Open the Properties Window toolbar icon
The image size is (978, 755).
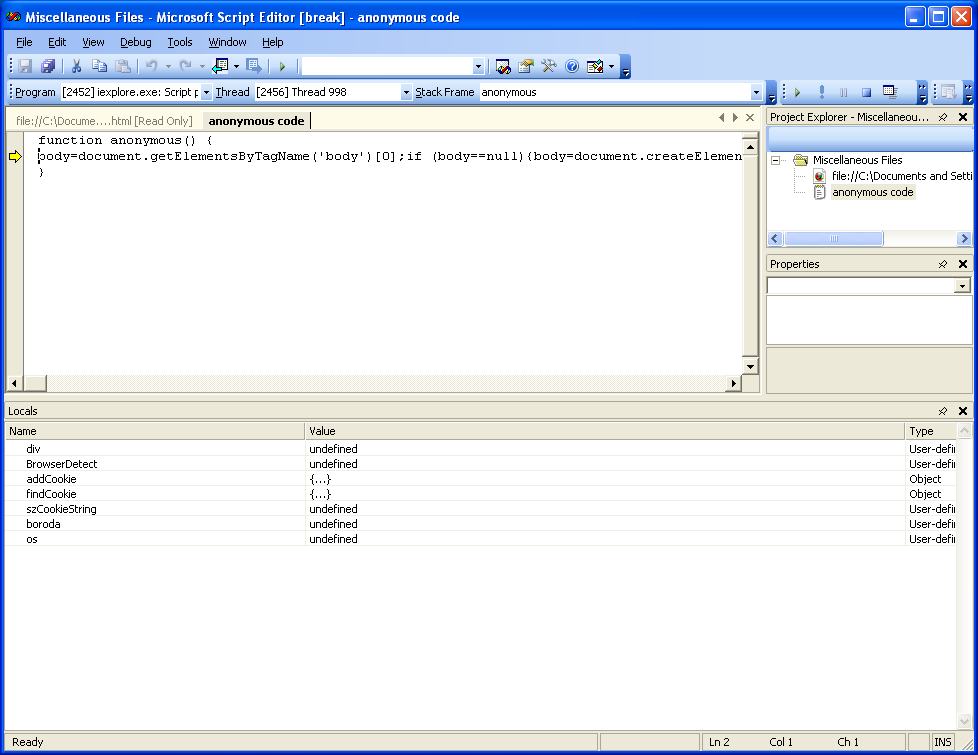[525, 66]
